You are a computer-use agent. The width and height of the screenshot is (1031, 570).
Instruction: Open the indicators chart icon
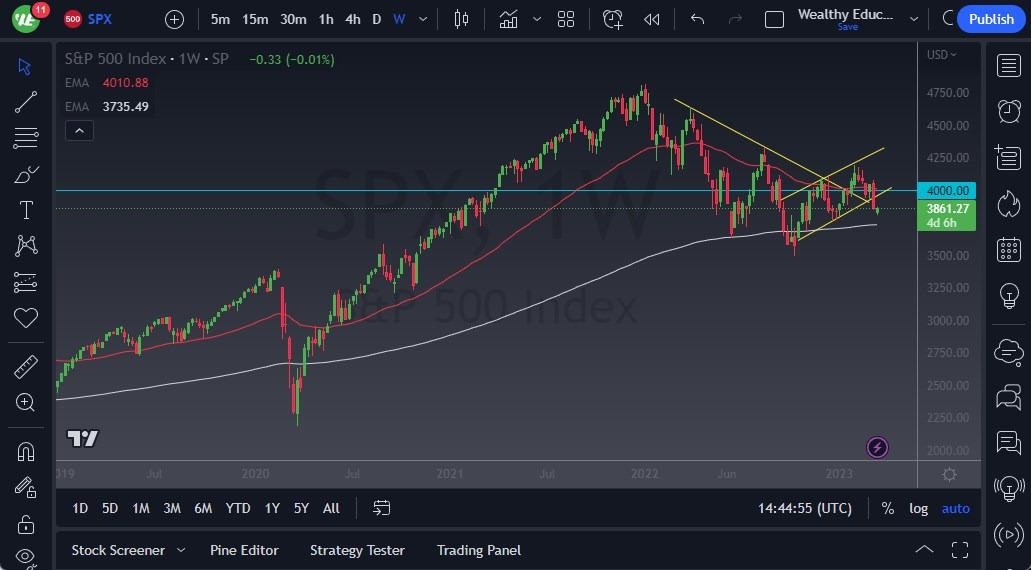click(508, 19)
